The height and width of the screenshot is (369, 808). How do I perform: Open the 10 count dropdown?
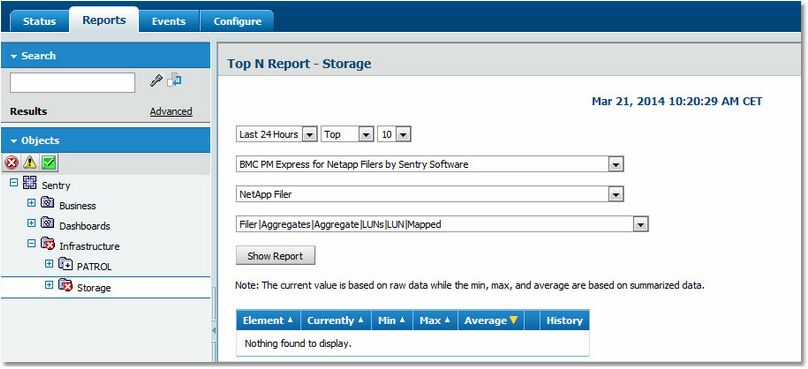(x=403, y=135)
